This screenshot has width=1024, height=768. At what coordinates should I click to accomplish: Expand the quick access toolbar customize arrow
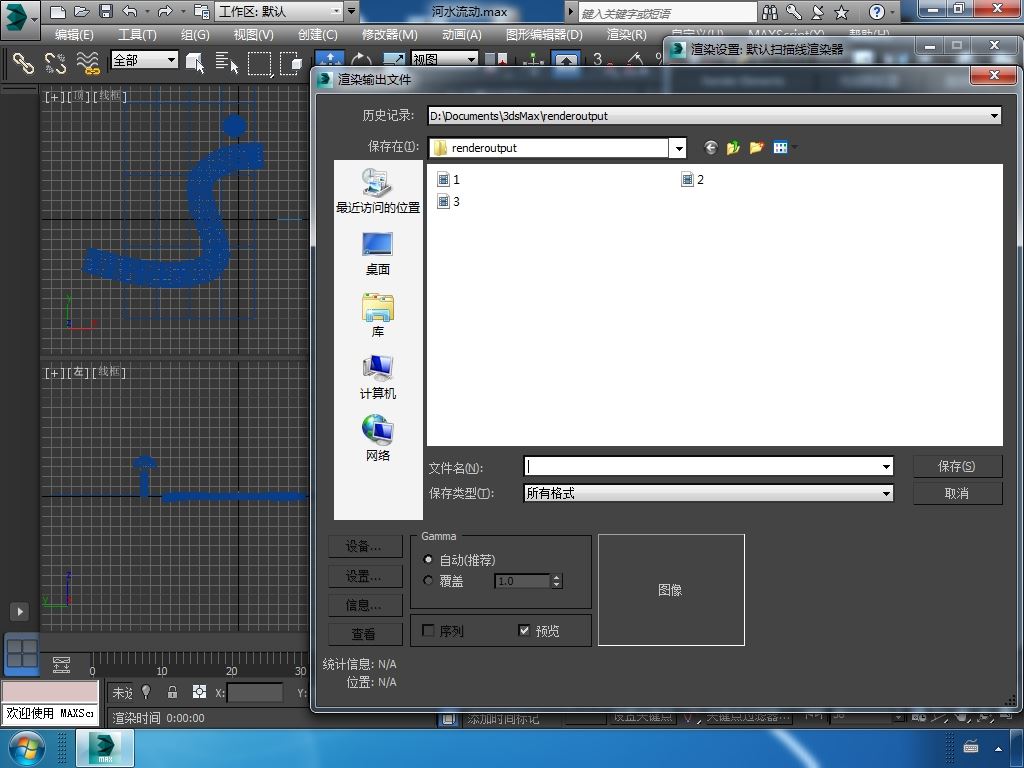352,11
